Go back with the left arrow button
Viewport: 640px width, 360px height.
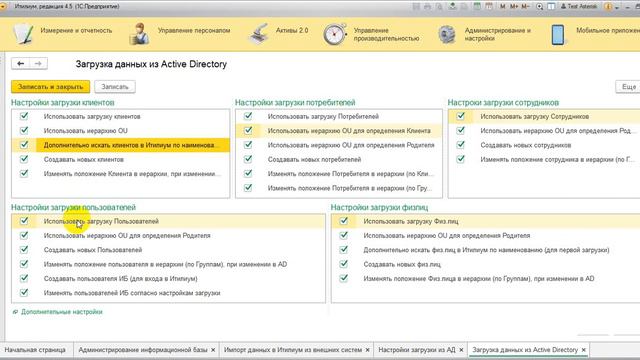20,64
